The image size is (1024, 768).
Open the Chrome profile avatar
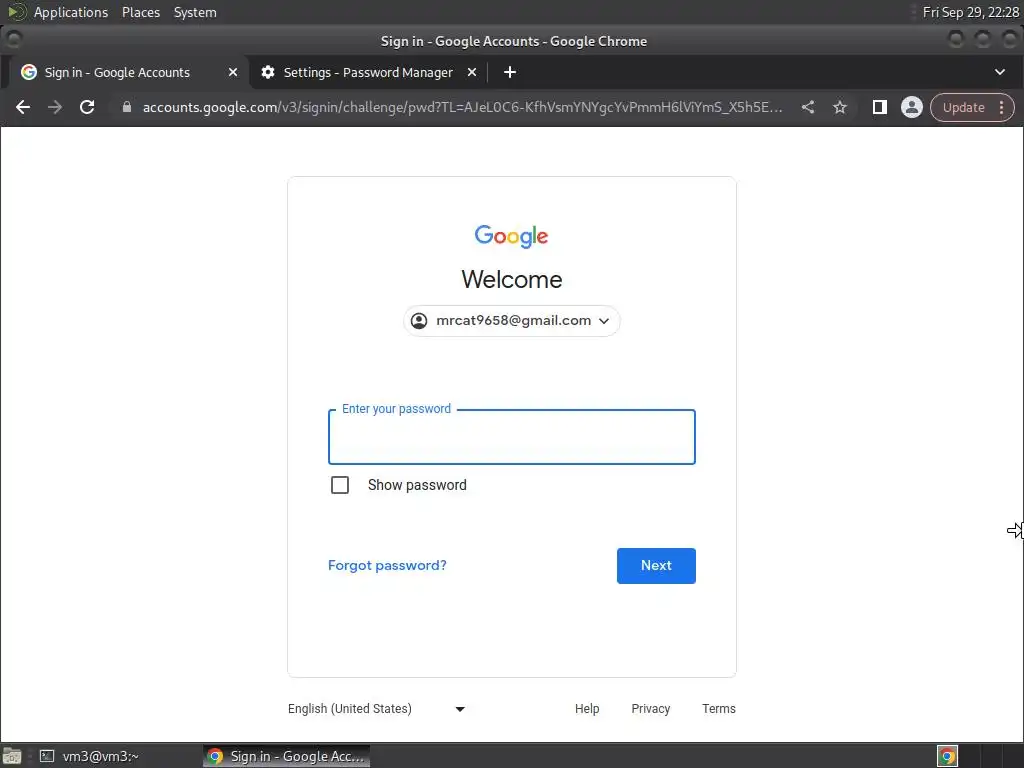click(912, 107)
